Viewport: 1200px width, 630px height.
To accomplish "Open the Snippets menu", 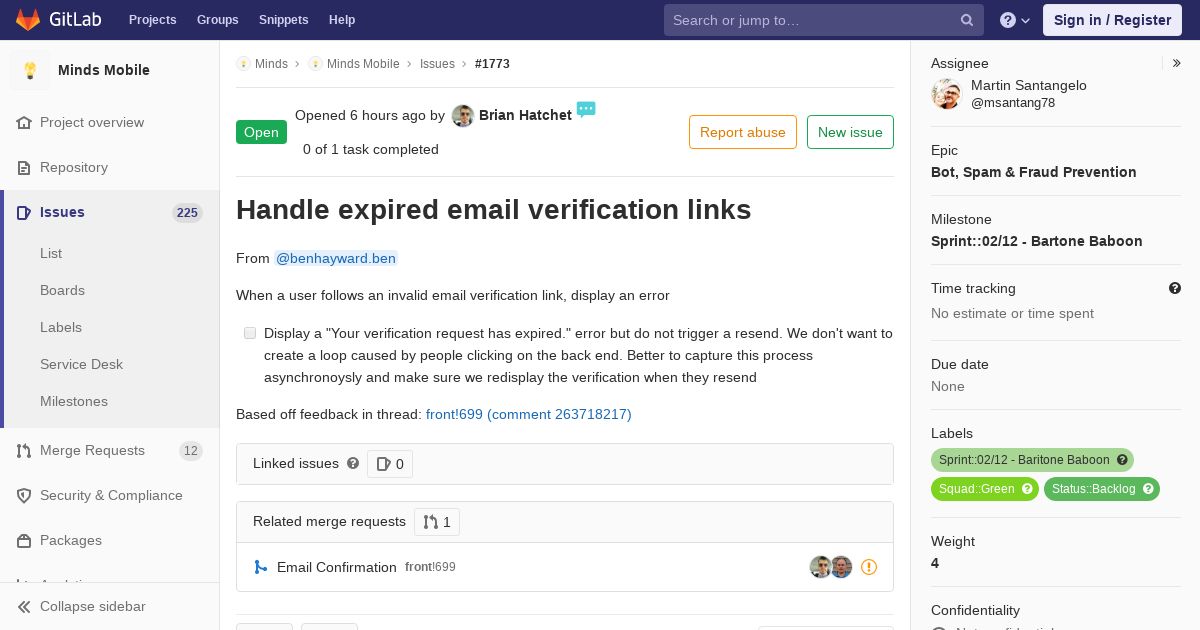I will coord(283,20).
